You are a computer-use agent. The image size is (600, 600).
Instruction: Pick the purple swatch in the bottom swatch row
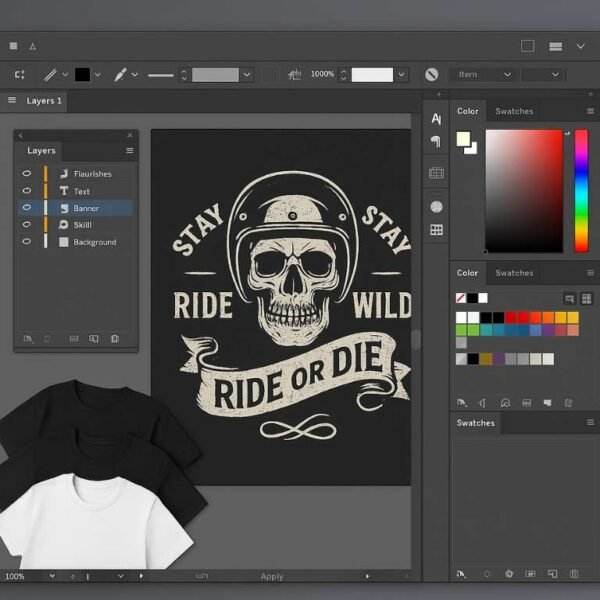coord(499,359)
